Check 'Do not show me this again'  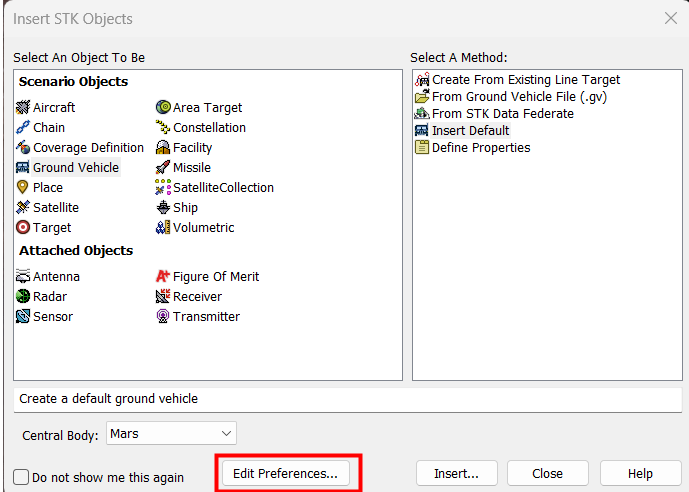coord(21,477)
